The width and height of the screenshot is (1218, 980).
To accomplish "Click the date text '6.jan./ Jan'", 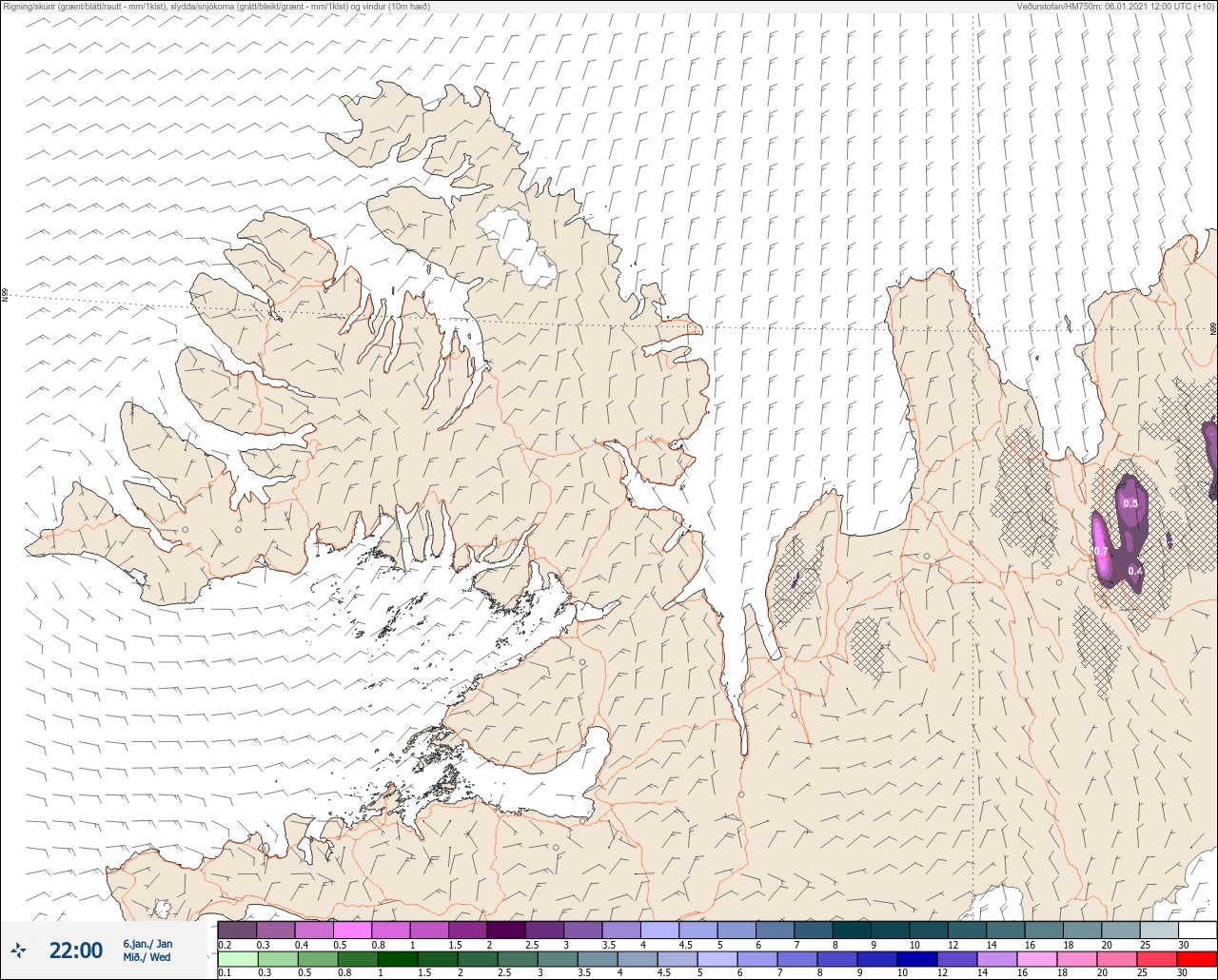I will click(x=147, y=944).
